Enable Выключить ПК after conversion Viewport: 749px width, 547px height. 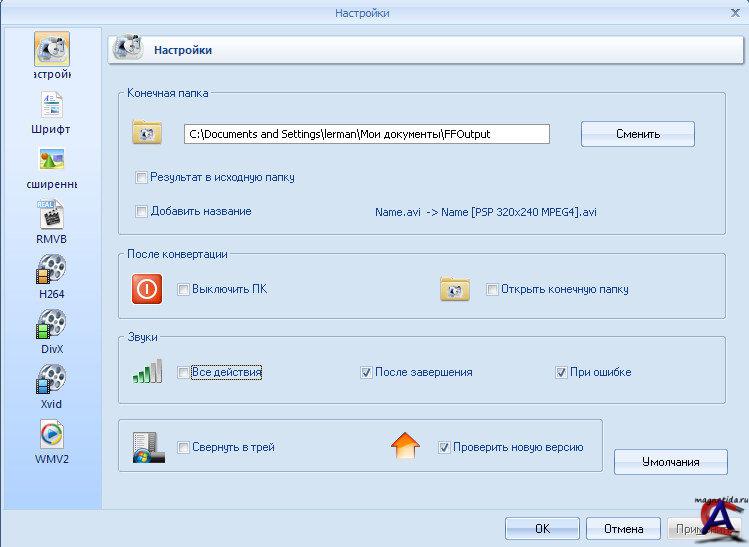point(183,290)
